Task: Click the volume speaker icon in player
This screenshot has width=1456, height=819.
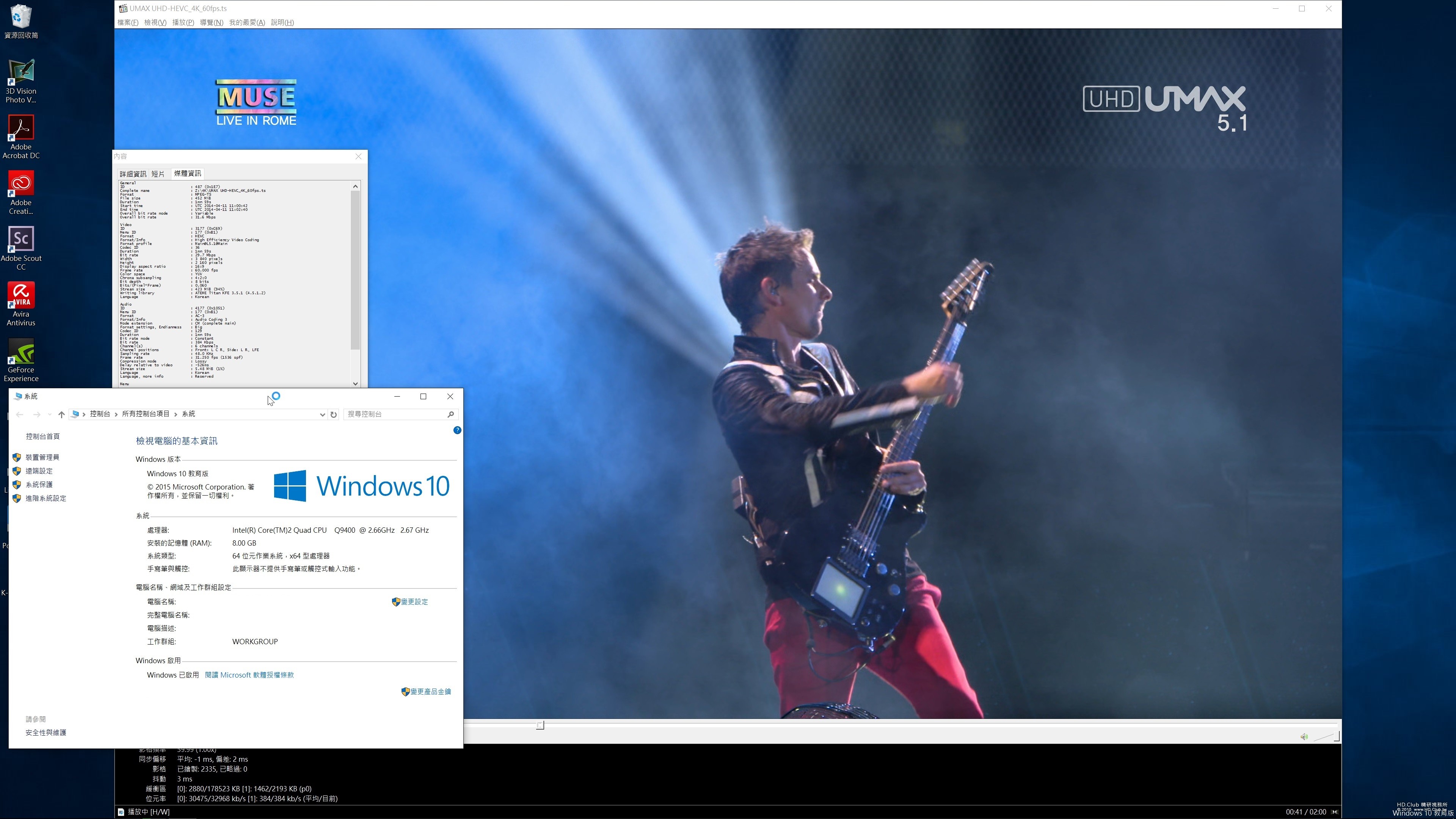Action: [1304, 736]
